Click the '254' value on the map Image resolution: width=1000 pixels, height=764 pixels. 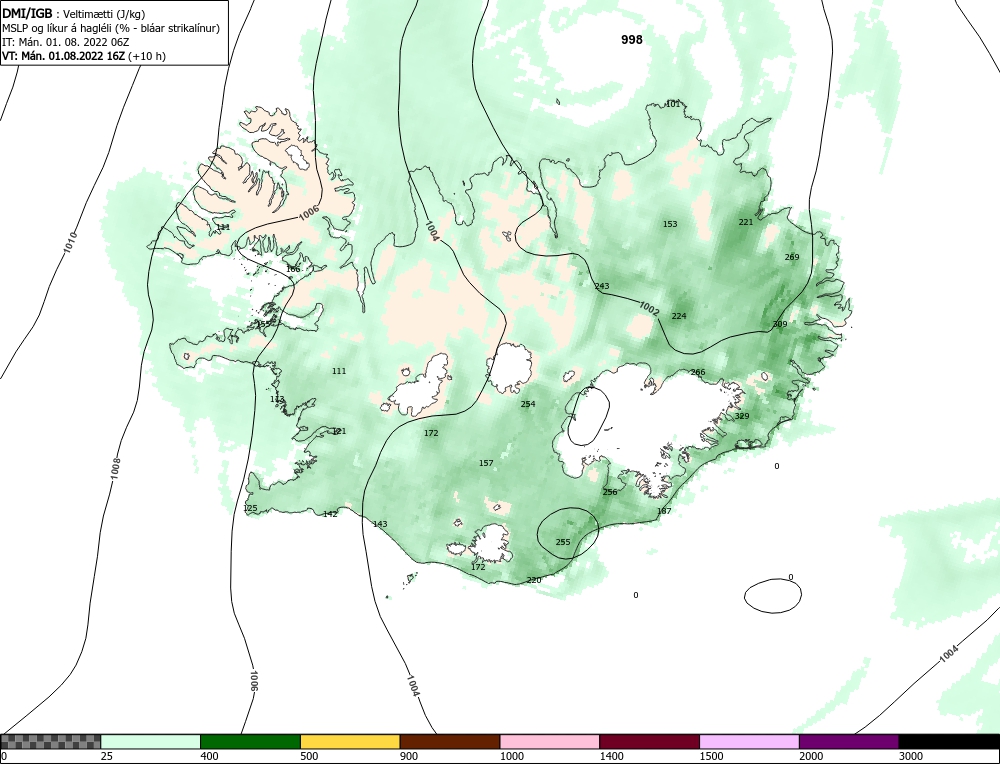(x=527, y=404)
